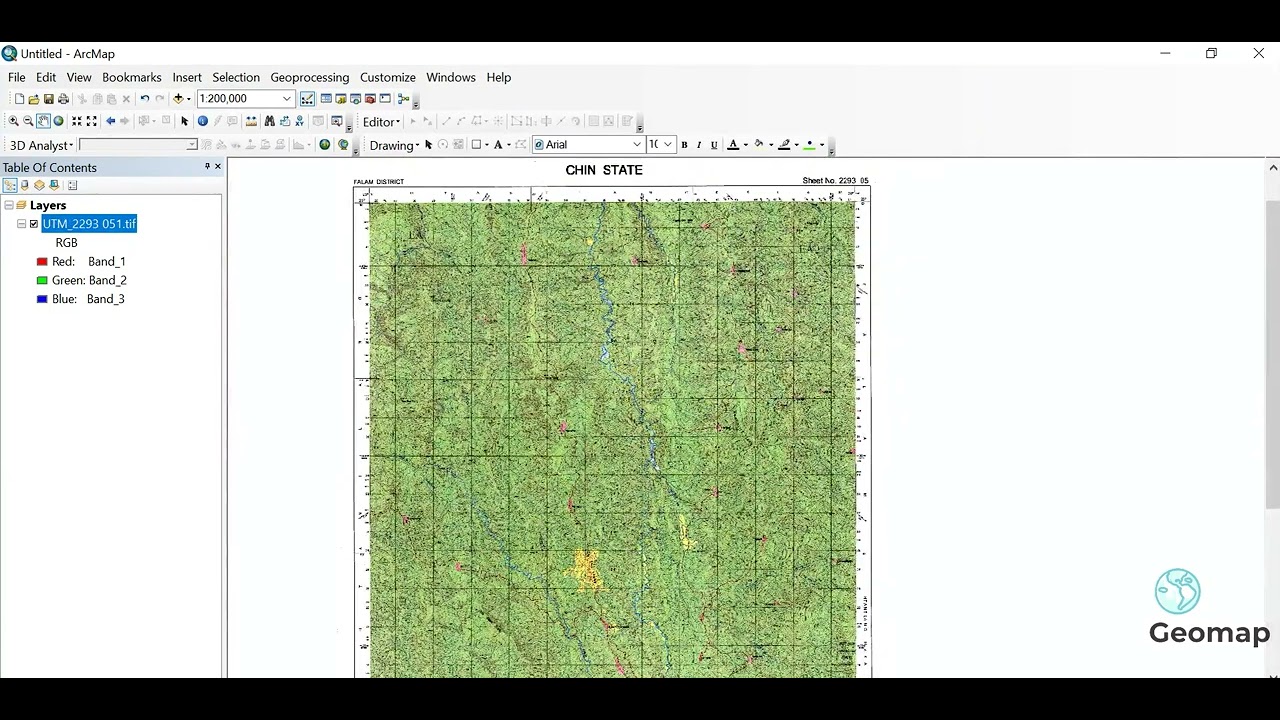
Task: Open the Editor dropdown menu button
Action: (381, 122)
